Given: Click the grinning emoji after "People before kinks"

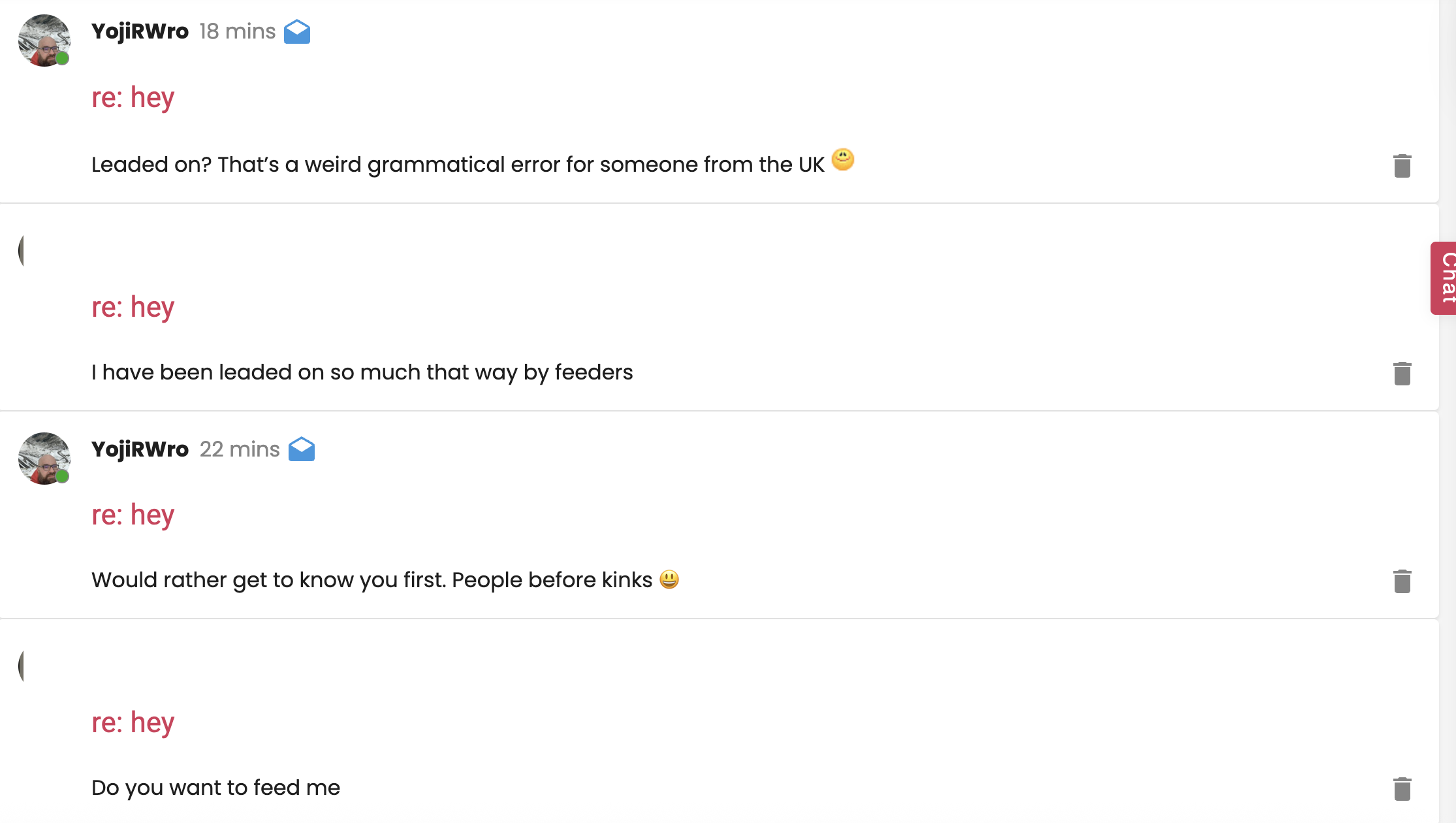Looking at the screenshot, I should click(x=669, y=579).
